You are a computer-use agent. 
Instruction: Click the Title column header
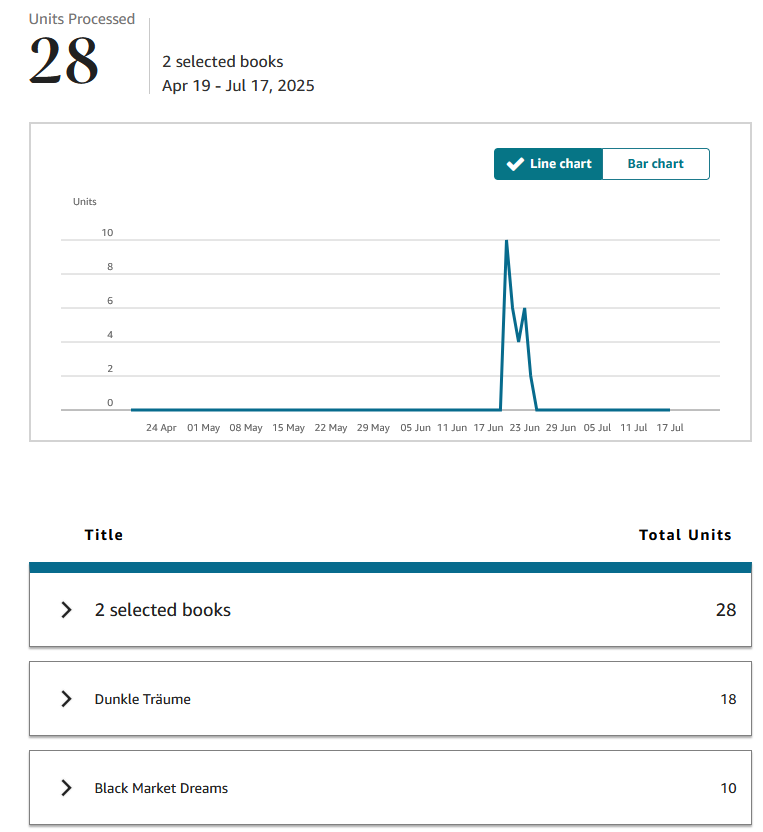click(103, 535)
